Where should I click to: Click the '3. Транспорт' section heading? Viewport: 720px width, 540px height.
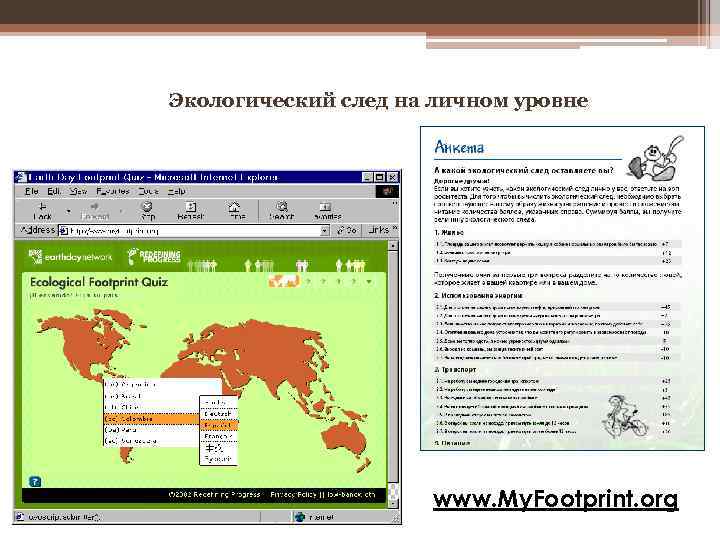click(x=455, y=370)
